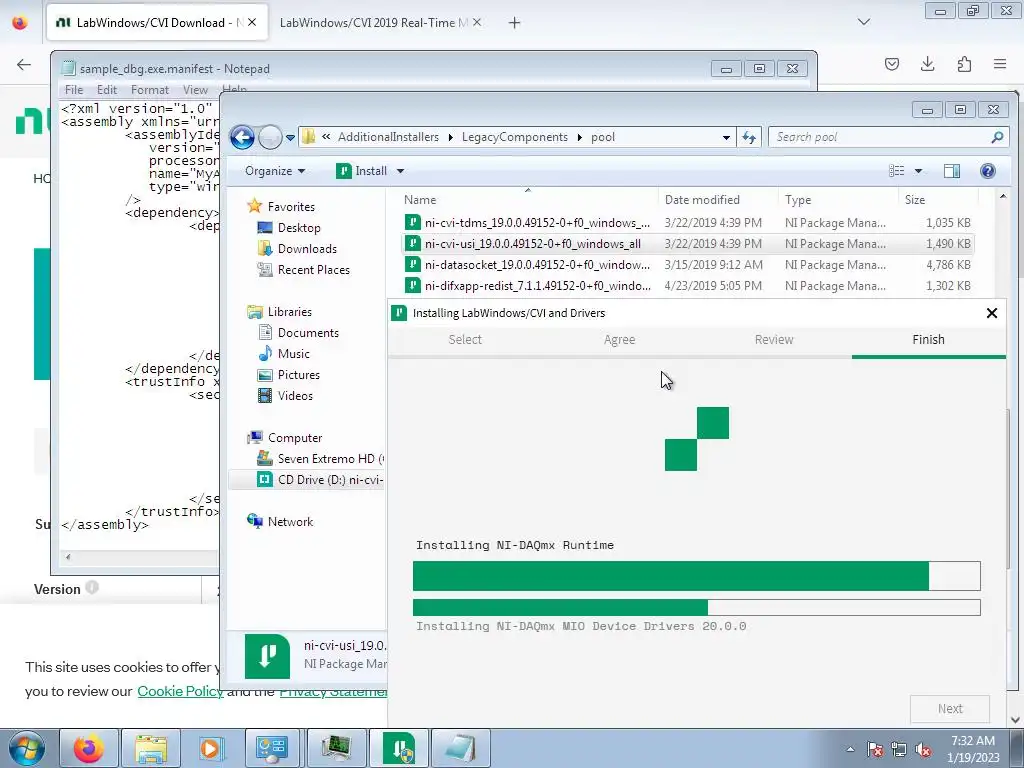The image size is (1024, 768).
Task: Close the Installing LabWindows/CVI dialog
Action: point(991,313)
